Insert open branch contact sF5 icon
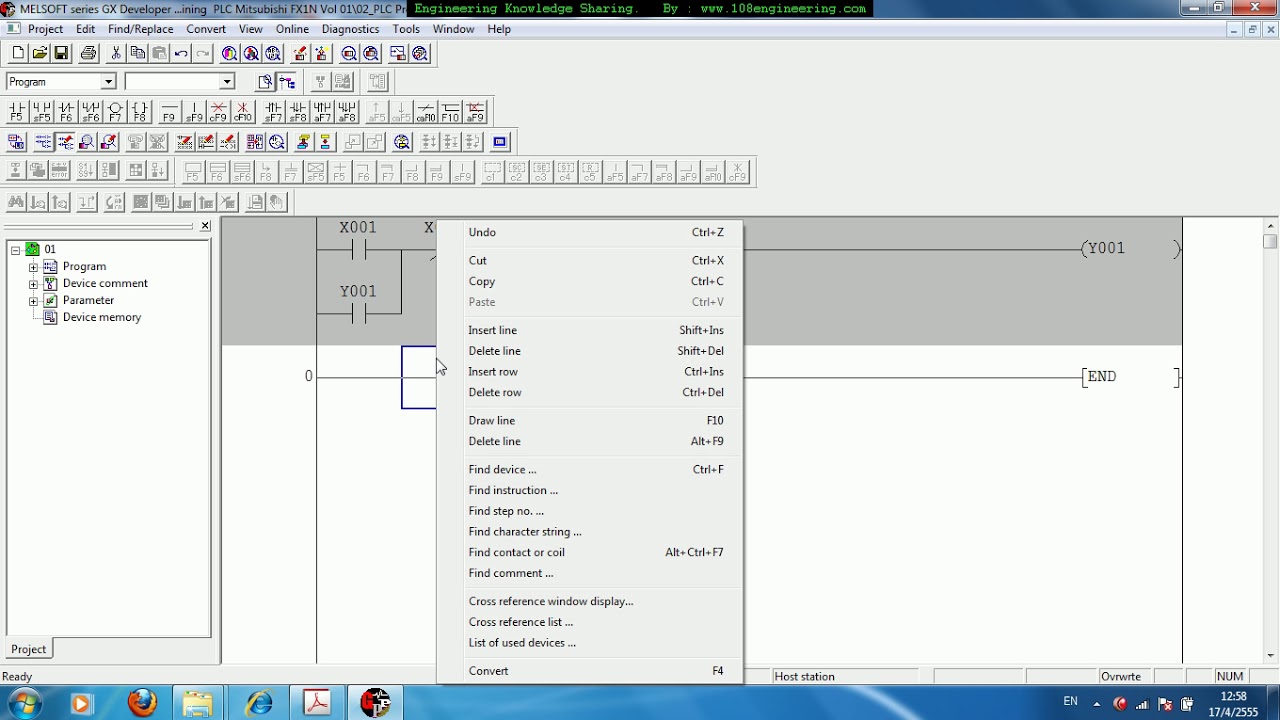This screenshot has height=720, width=1280. point(42,111)
